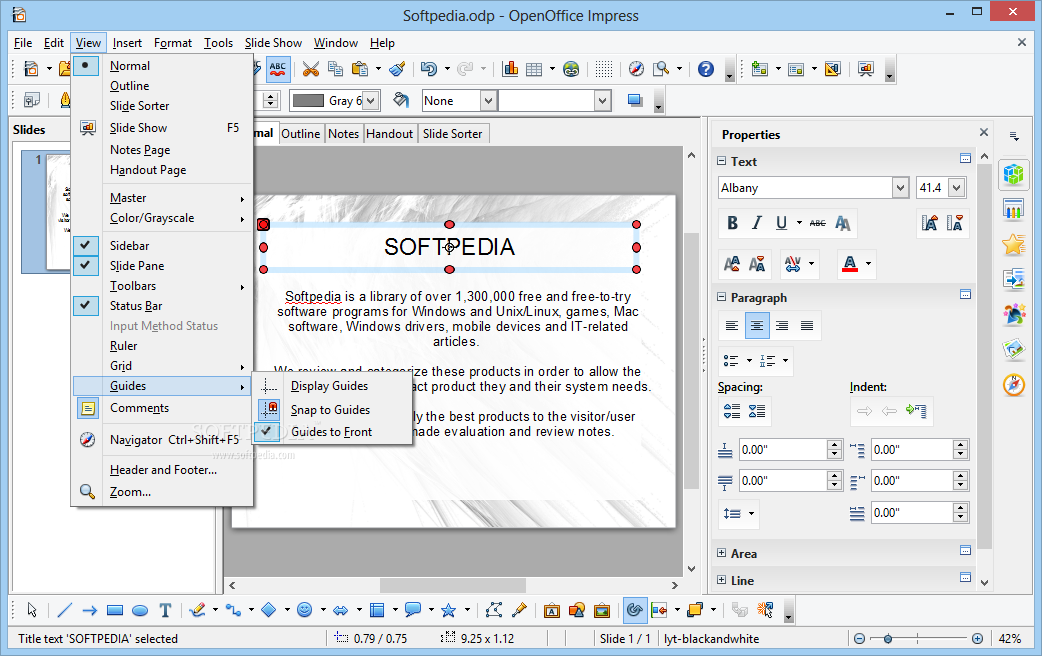Open the Navigator compass toolbar icon
This screenshot has height=656, width=1042.
pyautogui.click(x=636, y=69)
